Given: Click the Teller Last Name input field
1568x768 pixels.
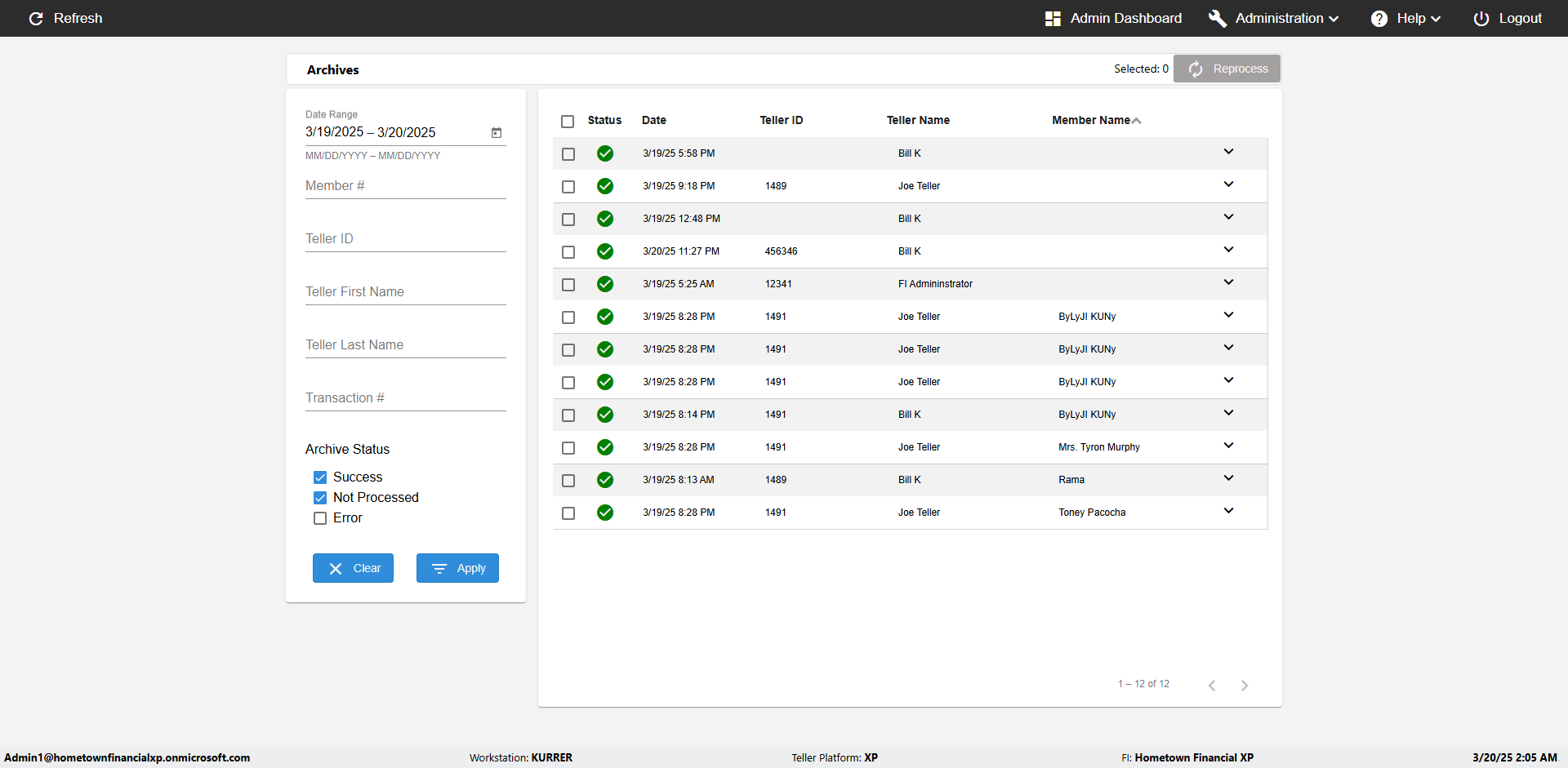Looking at the screenshot, I should [405, 345].
